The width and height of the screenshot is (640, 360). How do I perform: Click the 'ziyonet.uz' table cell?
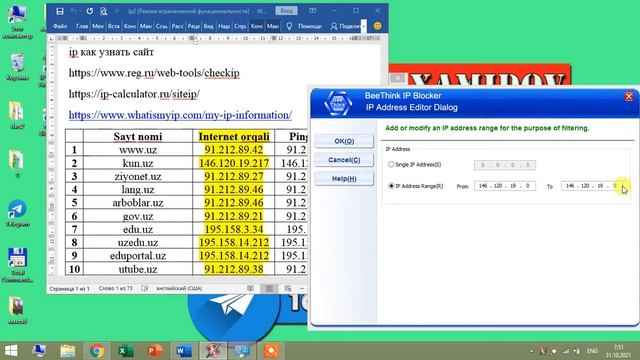138,176
